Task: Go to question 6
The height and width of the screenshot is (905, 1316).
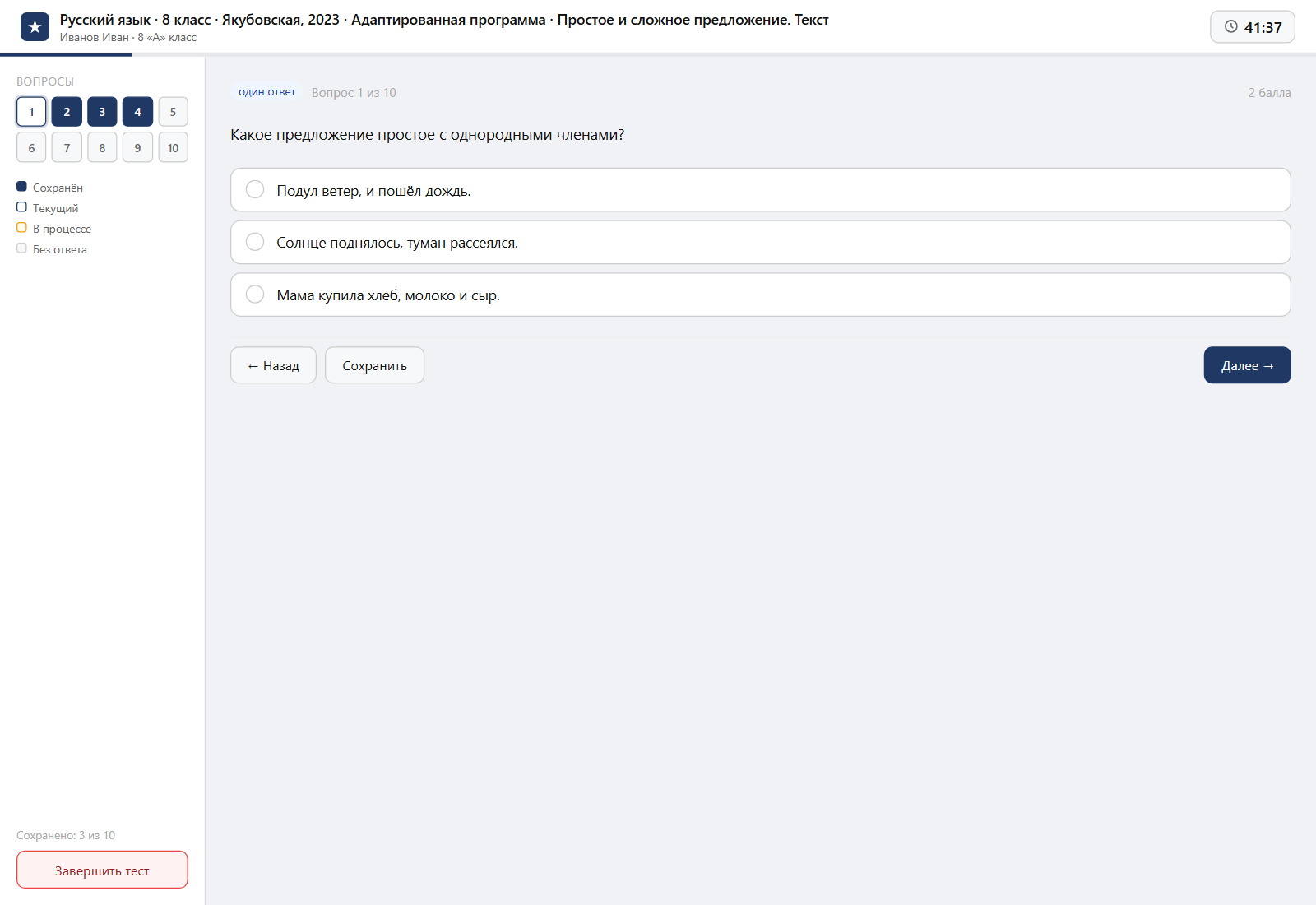Action: pos(31,147)
